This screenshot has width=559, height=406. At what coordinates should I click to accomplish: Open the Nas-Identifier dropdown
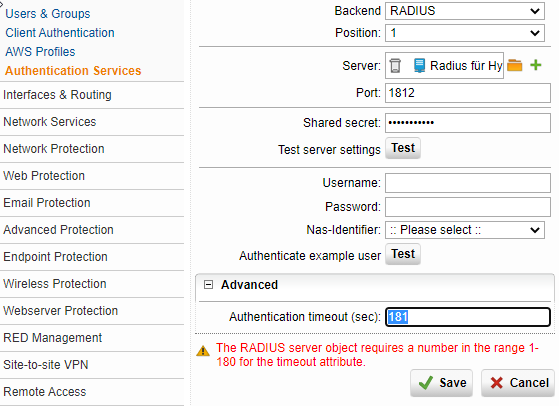(465, 230)
